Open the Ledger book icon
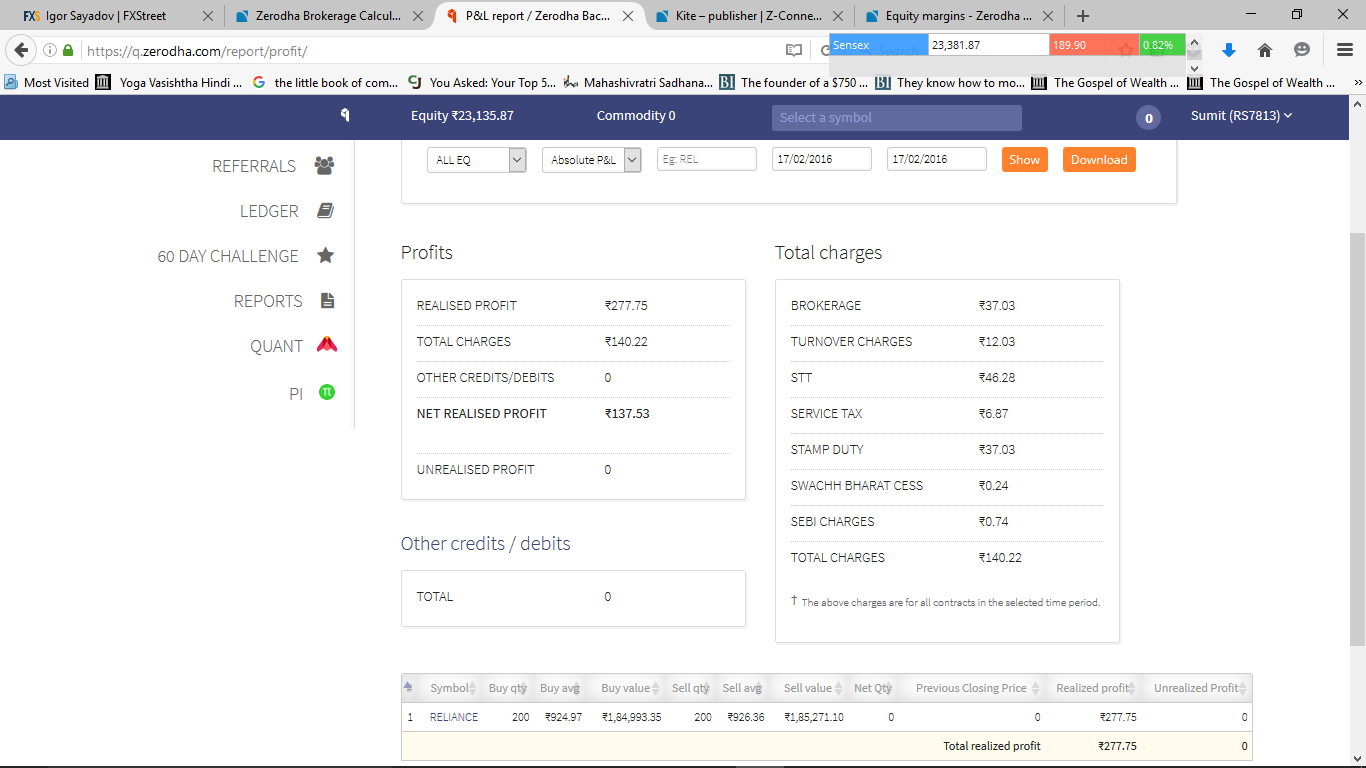Screen dimensions: 1366x768 point(325,211)
